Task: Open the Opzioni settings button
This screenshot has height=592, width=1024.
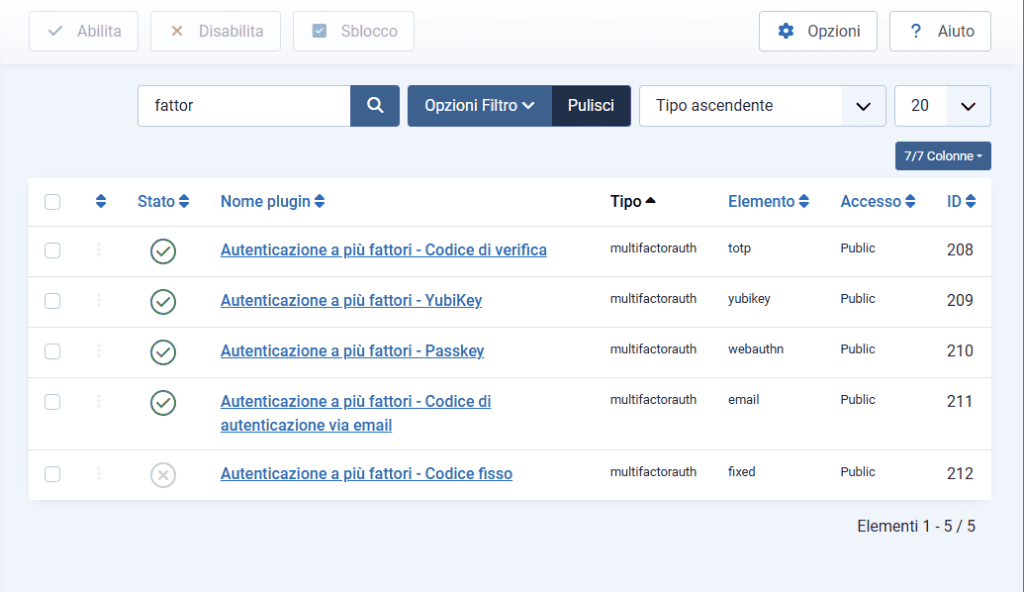Action: tap(818, 31)
